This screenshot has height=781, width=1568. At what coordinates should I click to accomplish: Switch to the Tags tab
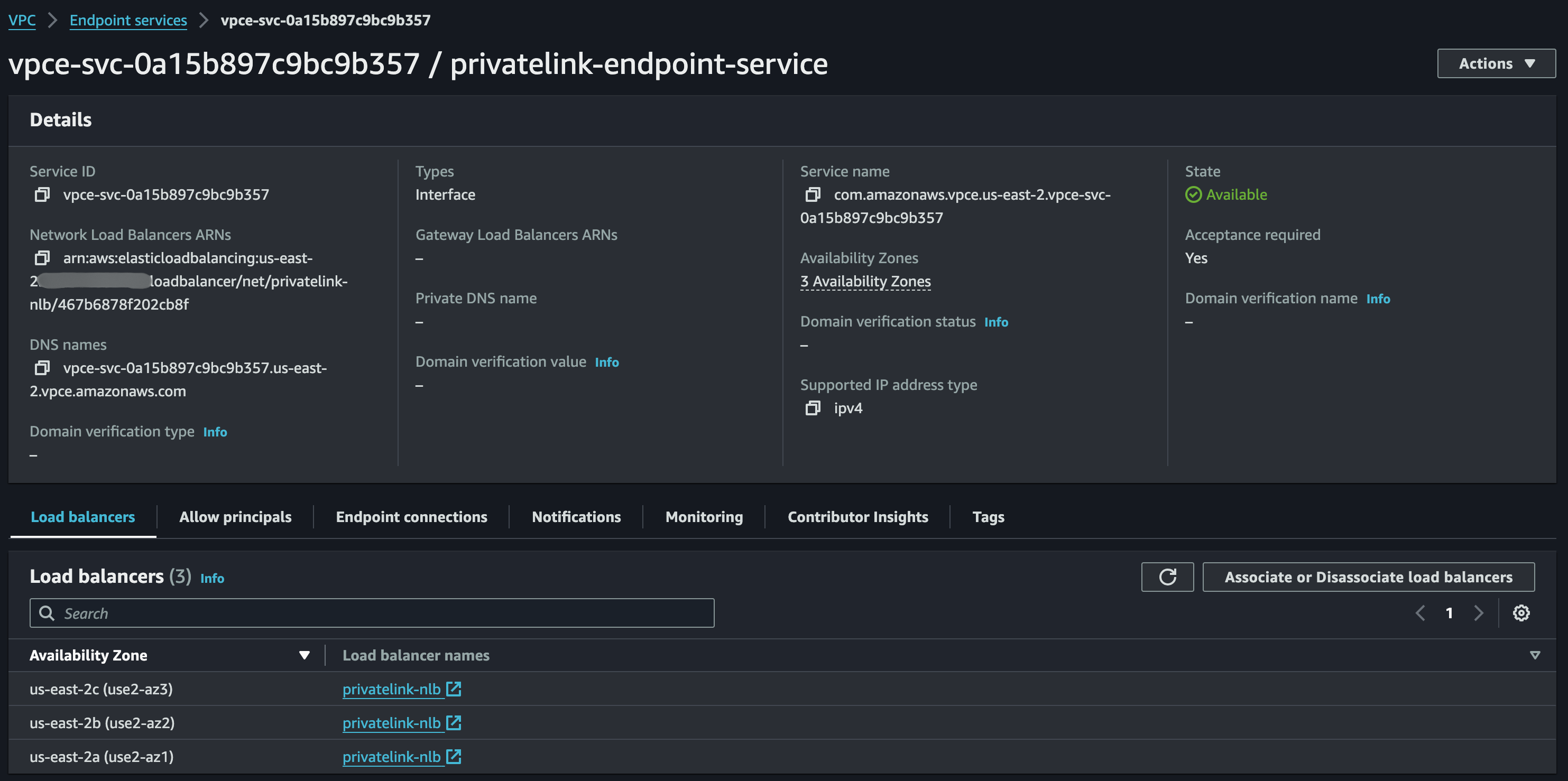point(988,517)
